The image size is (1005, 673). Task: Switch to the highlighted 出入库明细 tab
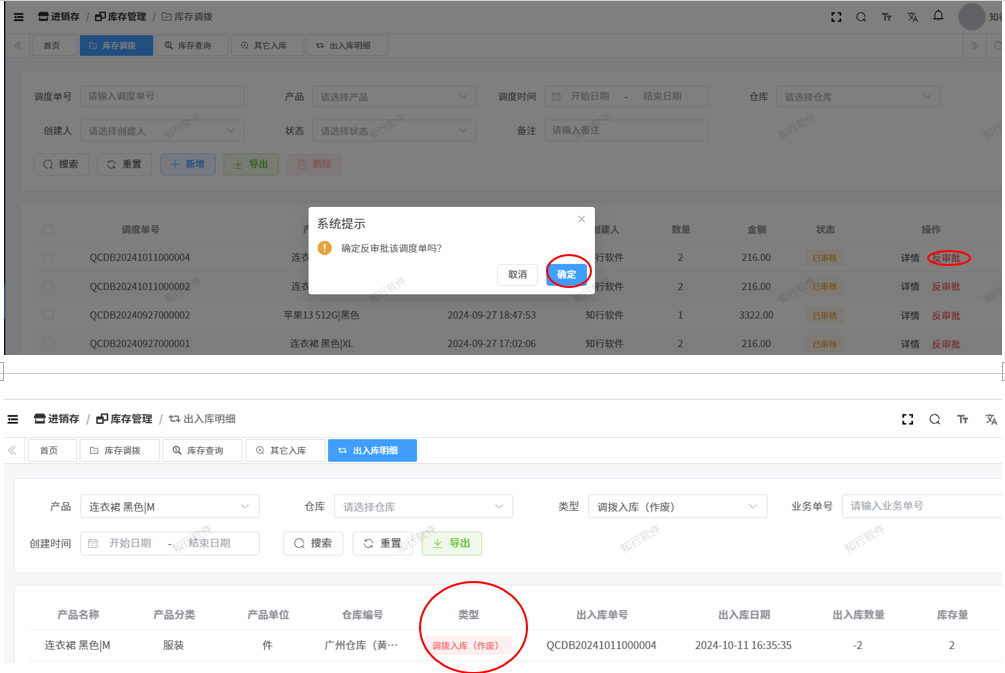click(x=372, y=451)
